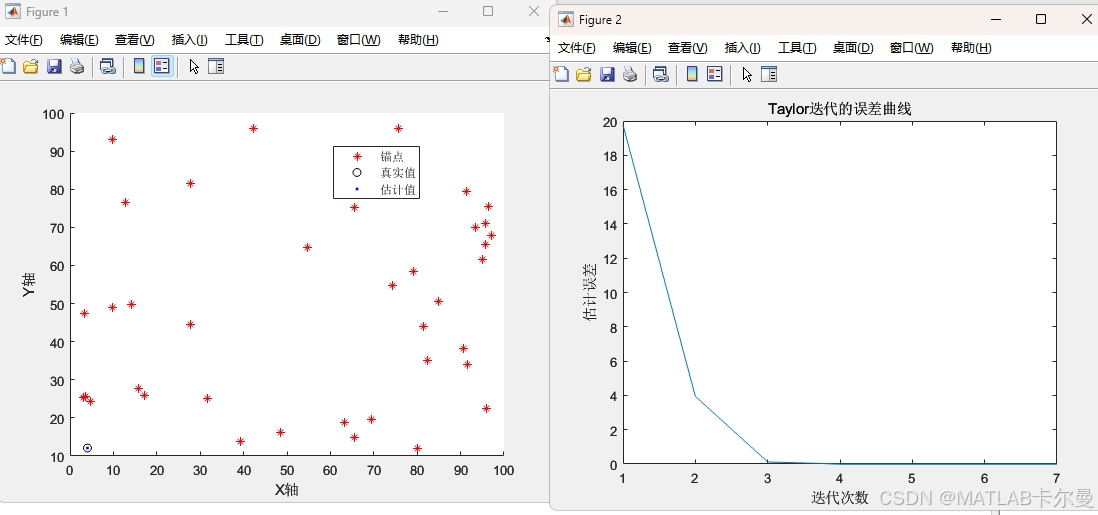Open Property Inspector icon in Figure 2
Screen dimensions: 1098x515
pyautogui.click(x=769, y=74)
